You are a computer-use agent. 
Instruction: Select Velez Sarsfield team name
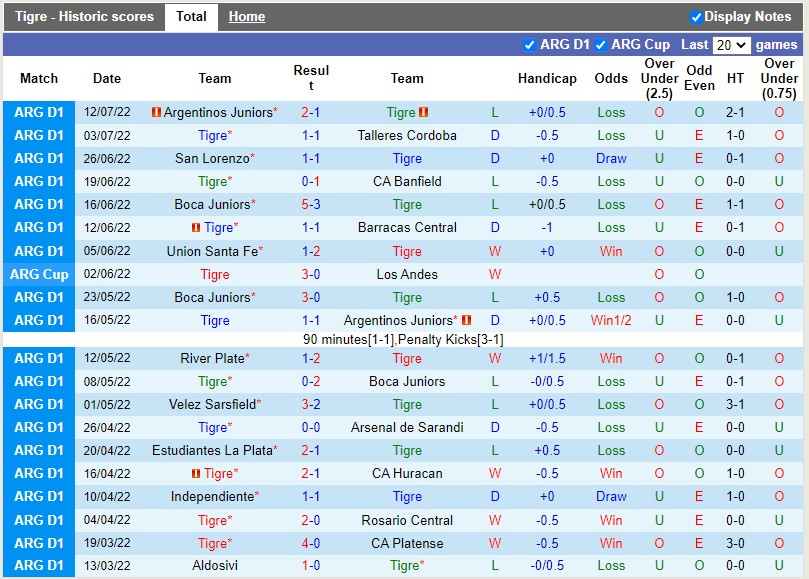[x=212, y=405]
